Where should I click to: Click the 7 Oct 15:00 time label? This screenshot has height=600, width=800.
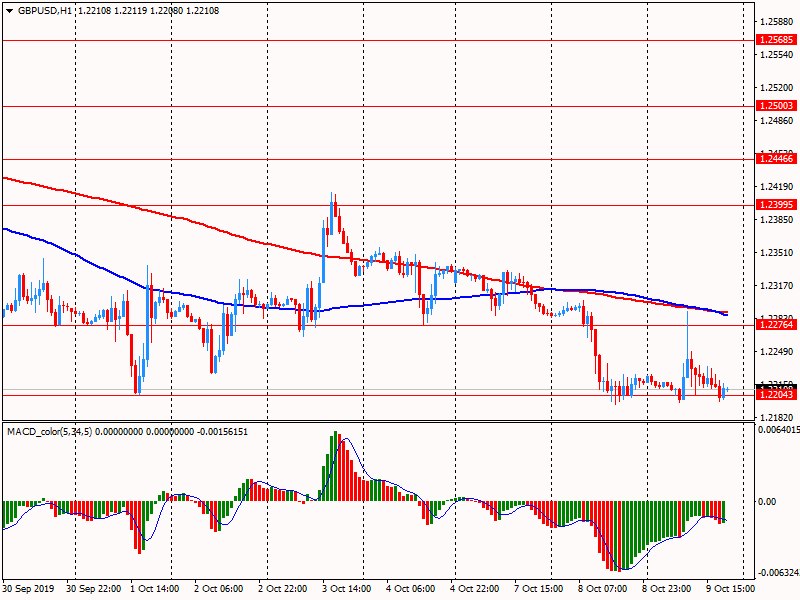[x=538, y=590]
